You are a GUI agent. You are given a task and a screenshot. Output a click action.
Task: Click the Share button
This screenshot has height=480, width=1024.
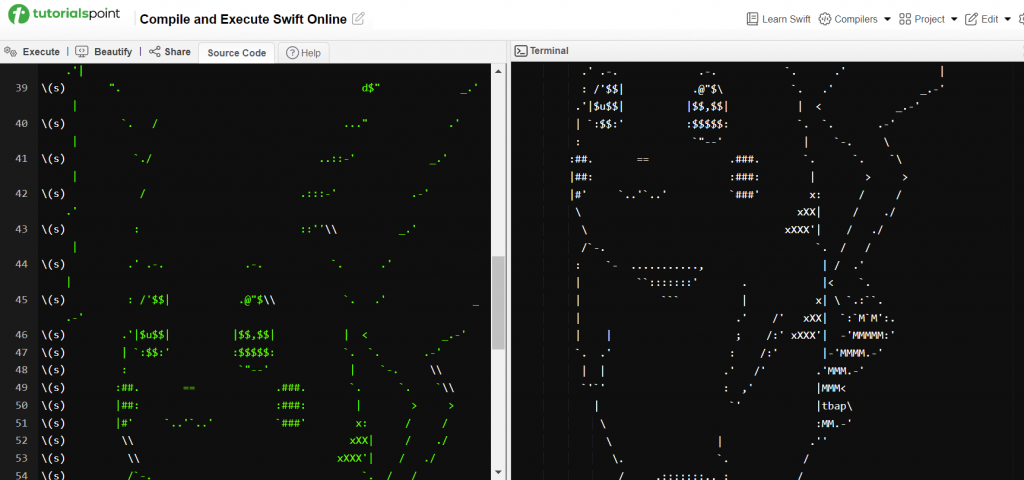170,52
